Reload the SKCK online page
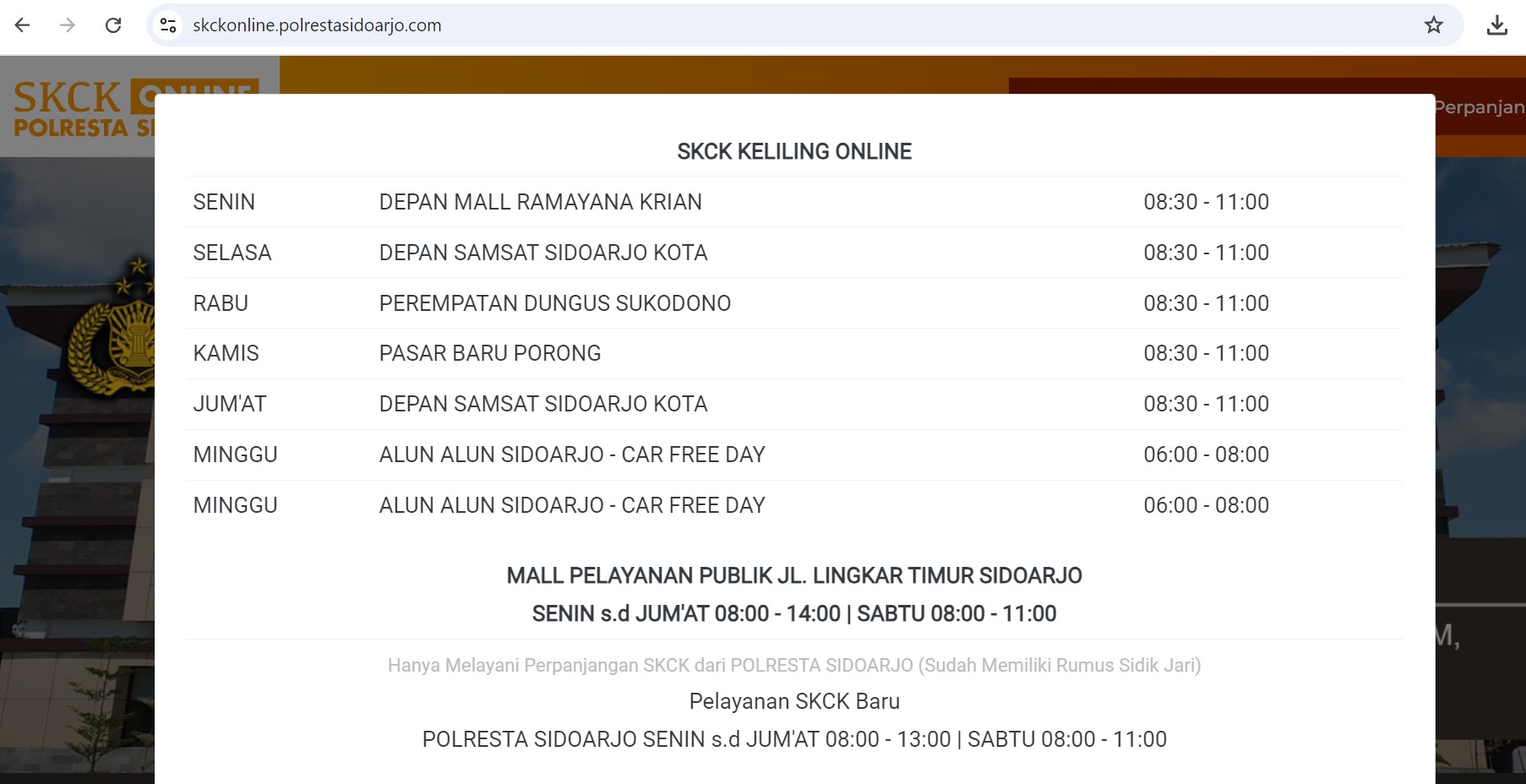1526x784 pixels. [113, 25]
